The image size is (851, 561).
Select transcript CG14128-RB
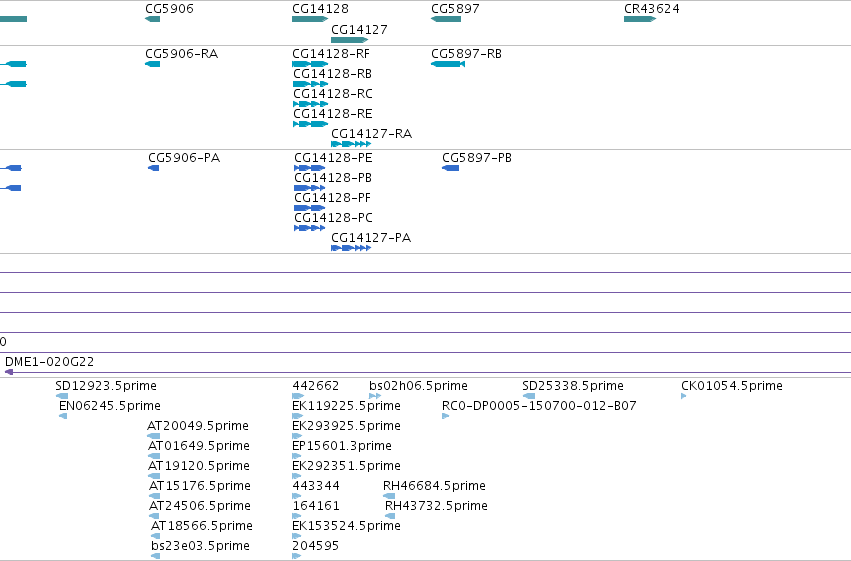coord(332,74)
